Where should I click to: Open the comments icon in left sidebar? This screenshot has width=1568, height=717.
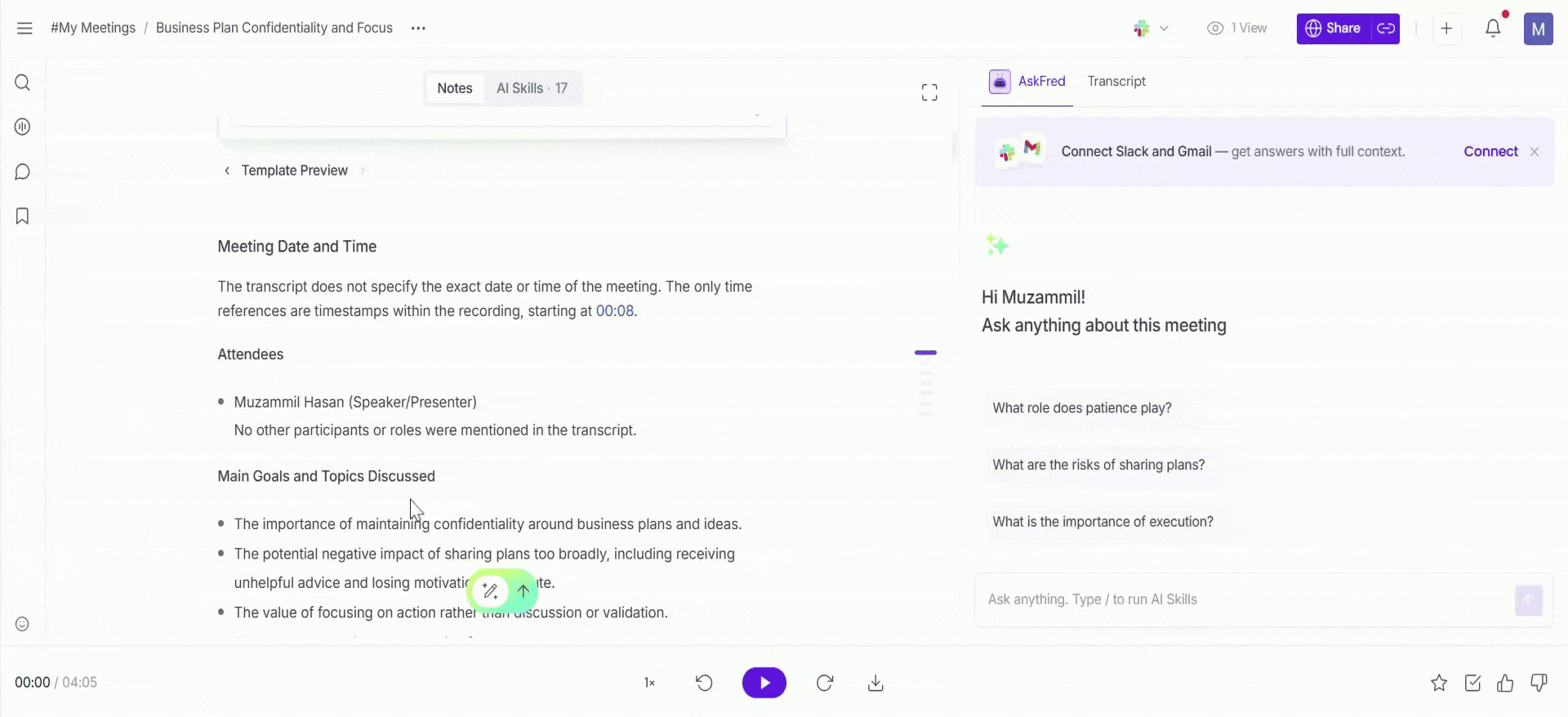[23, 171]
